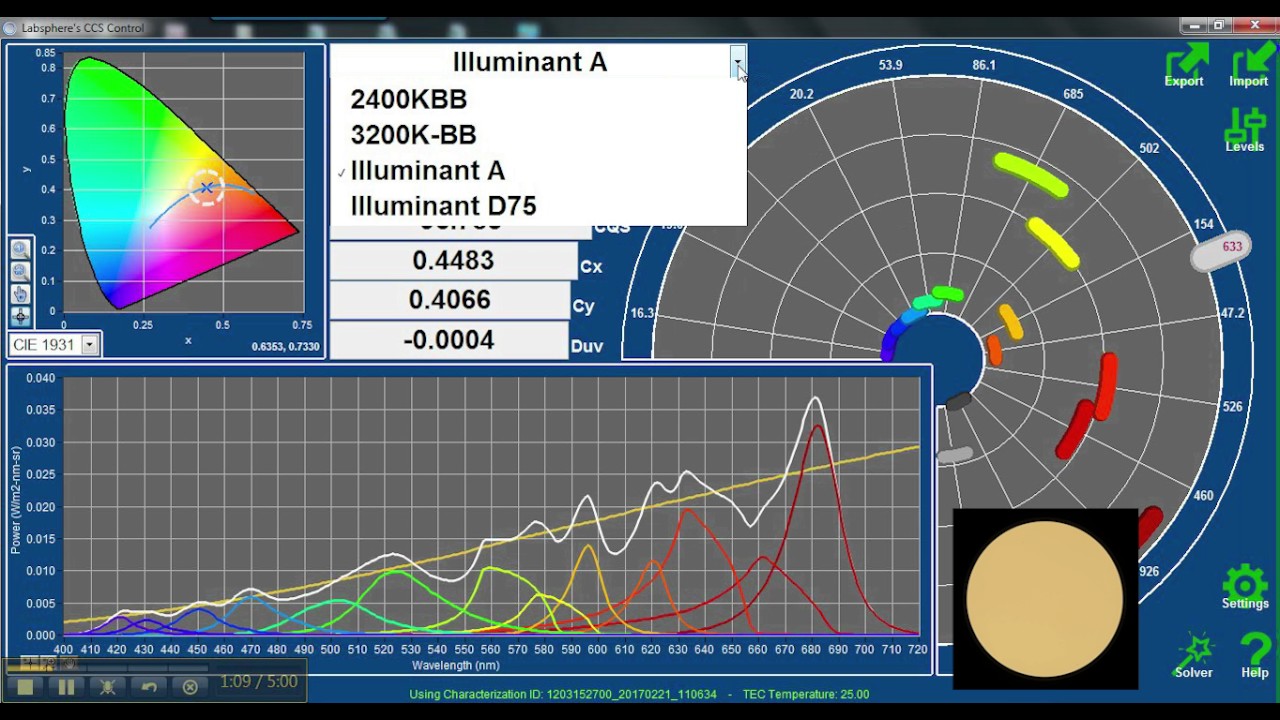Click the 502 label on the dial rim
This screenshot has width=1280, height=720.
point(1149,148)
